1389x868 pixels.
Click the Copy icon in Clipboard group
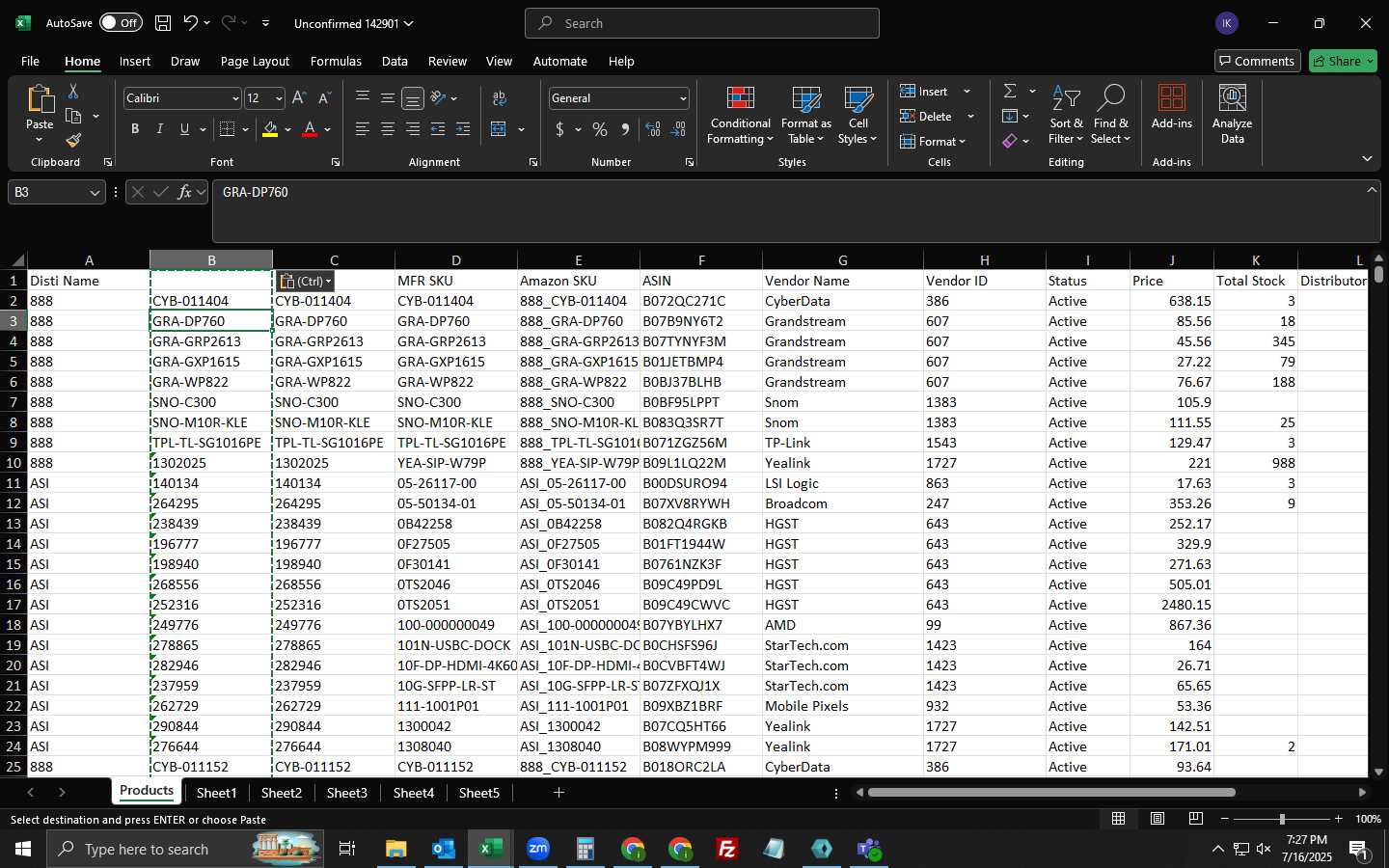(x=73, y=116)
